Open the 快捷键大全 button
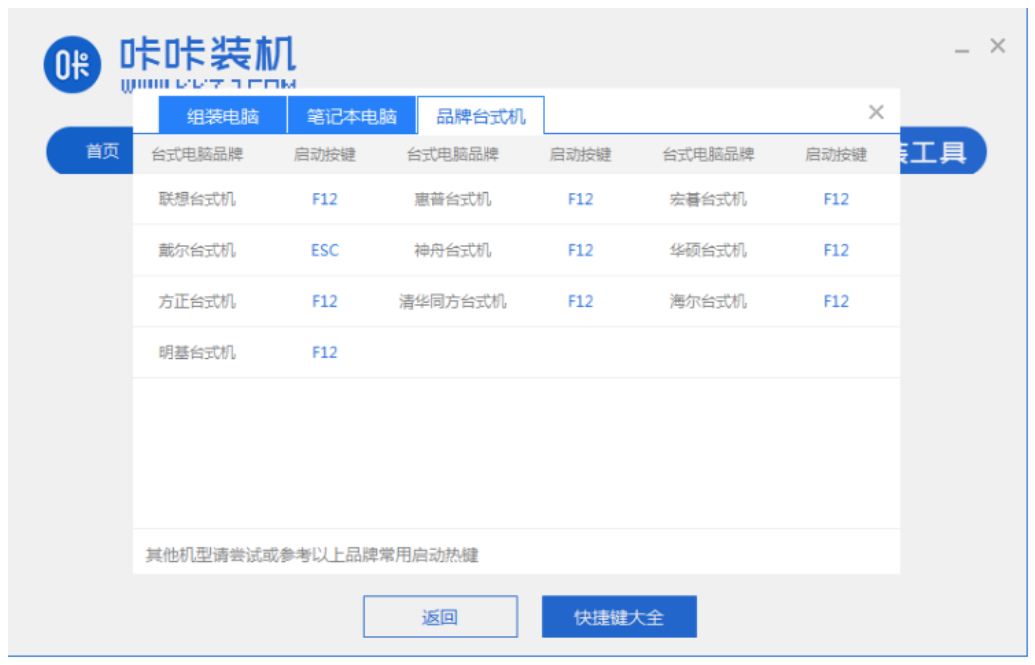1035x665 pixels. tap(619, 616)
